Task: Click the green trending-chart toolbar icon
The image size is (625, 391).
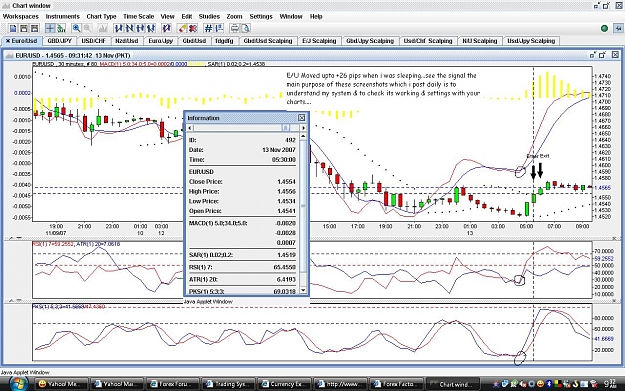Action: 61,28
